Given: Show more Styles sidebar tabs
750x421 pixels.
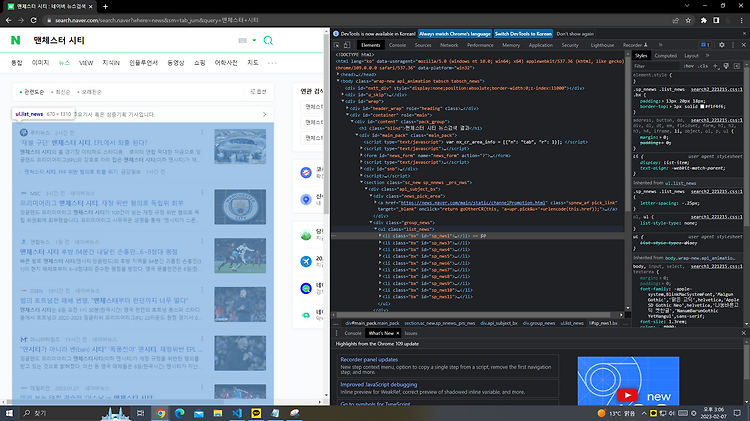Looking at the screenshot, I should click(707, 56).
